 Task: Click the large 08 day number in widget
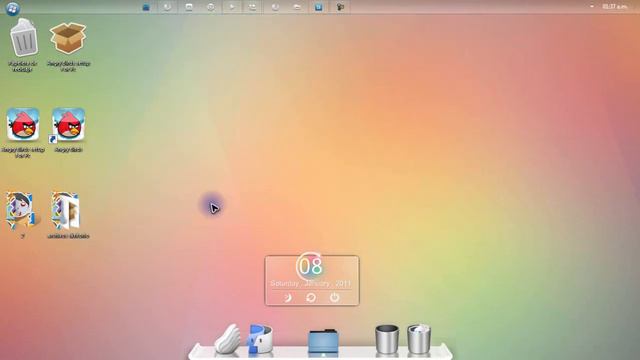click(311, 267)
